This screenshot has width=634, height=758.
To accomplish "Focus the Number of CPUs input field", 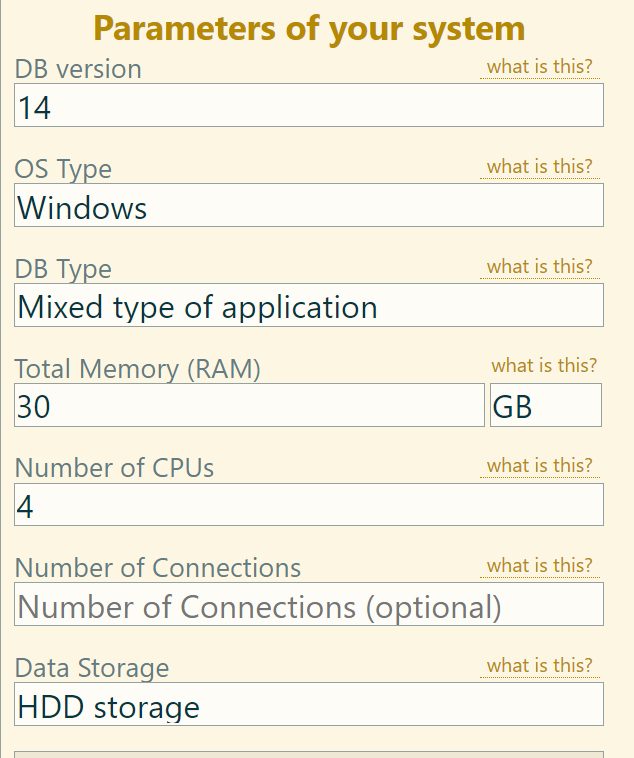I will (x=308, y=505).
